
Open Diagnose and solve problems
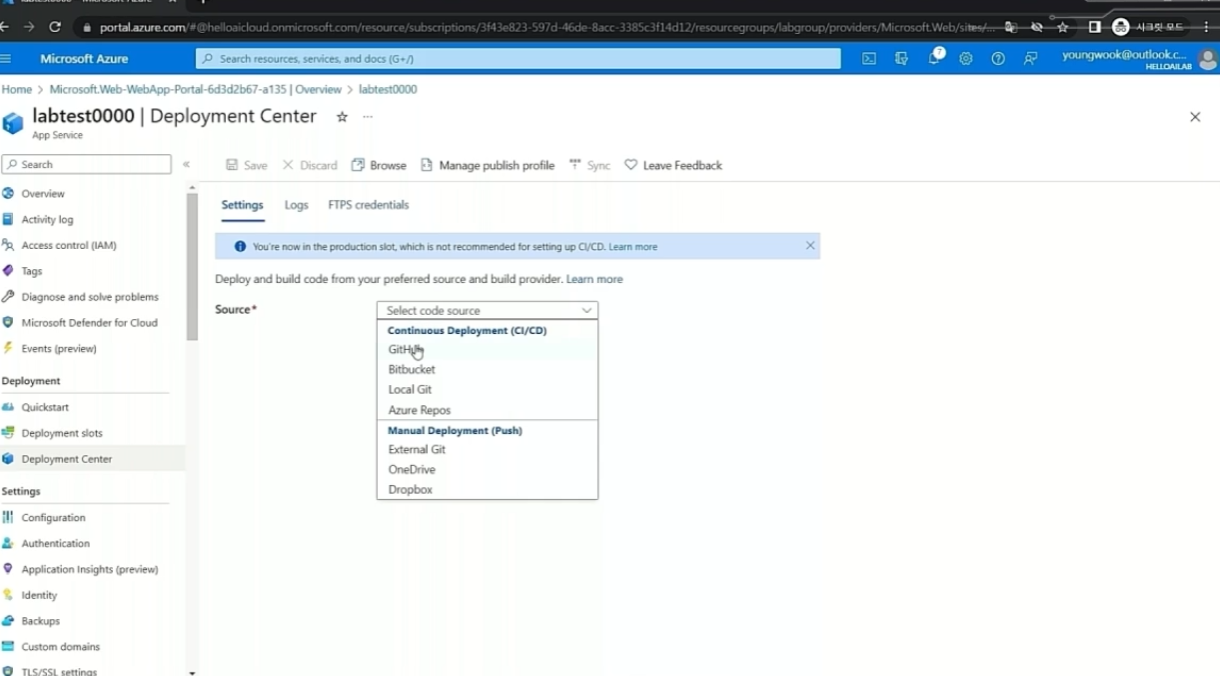coord(92,297)
